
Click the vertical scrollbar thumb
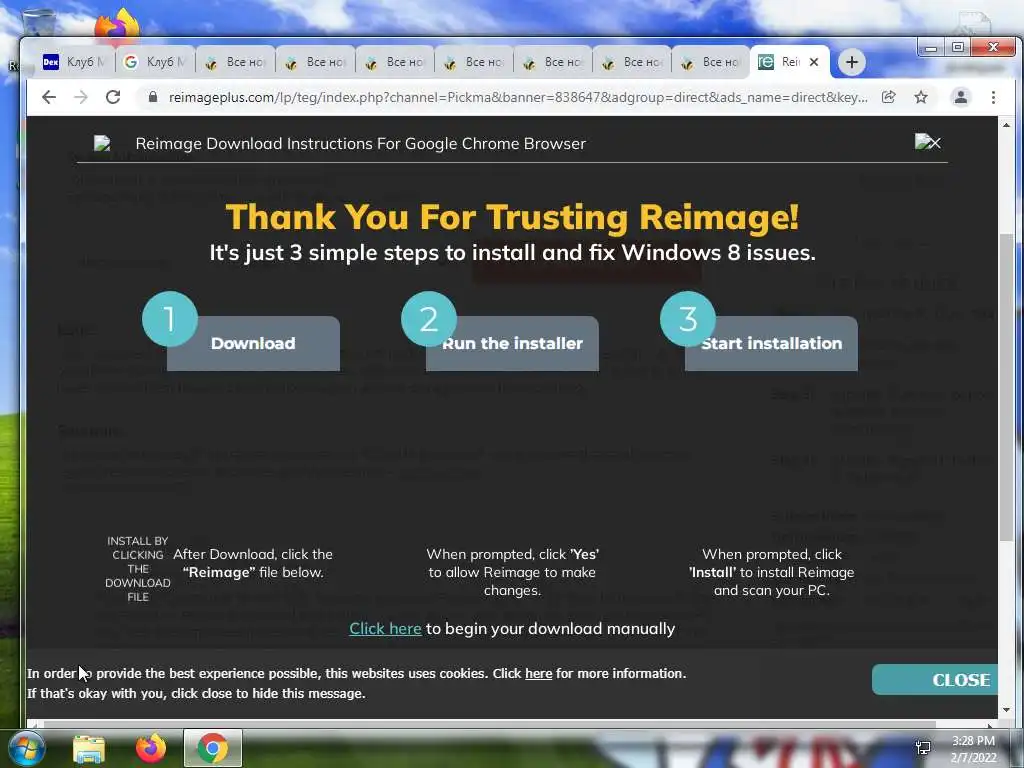[x=1006, y=385]
